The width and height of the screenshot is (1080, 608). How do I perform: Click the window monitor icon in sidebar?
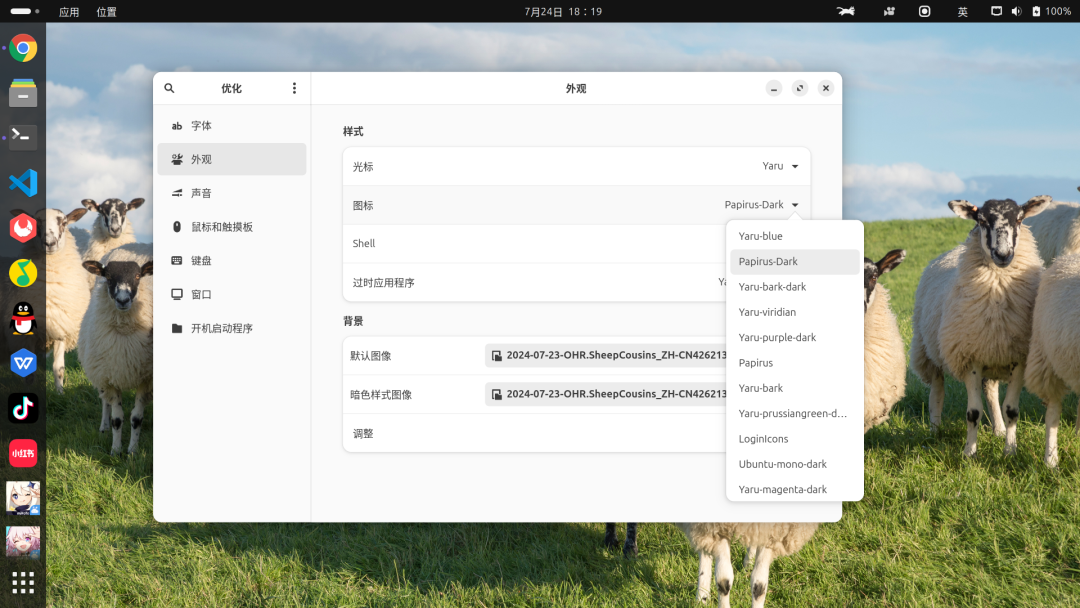[x=177, y=294]
